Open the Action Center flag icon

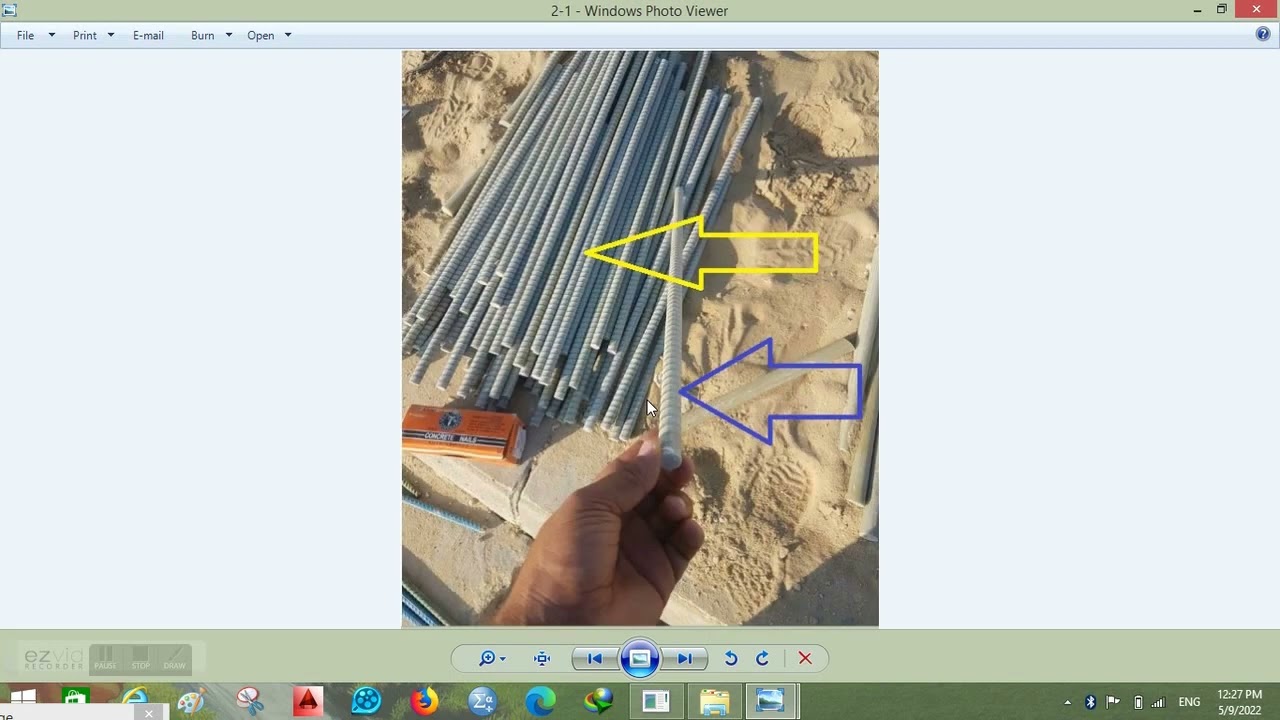[x=1113, y=702]
